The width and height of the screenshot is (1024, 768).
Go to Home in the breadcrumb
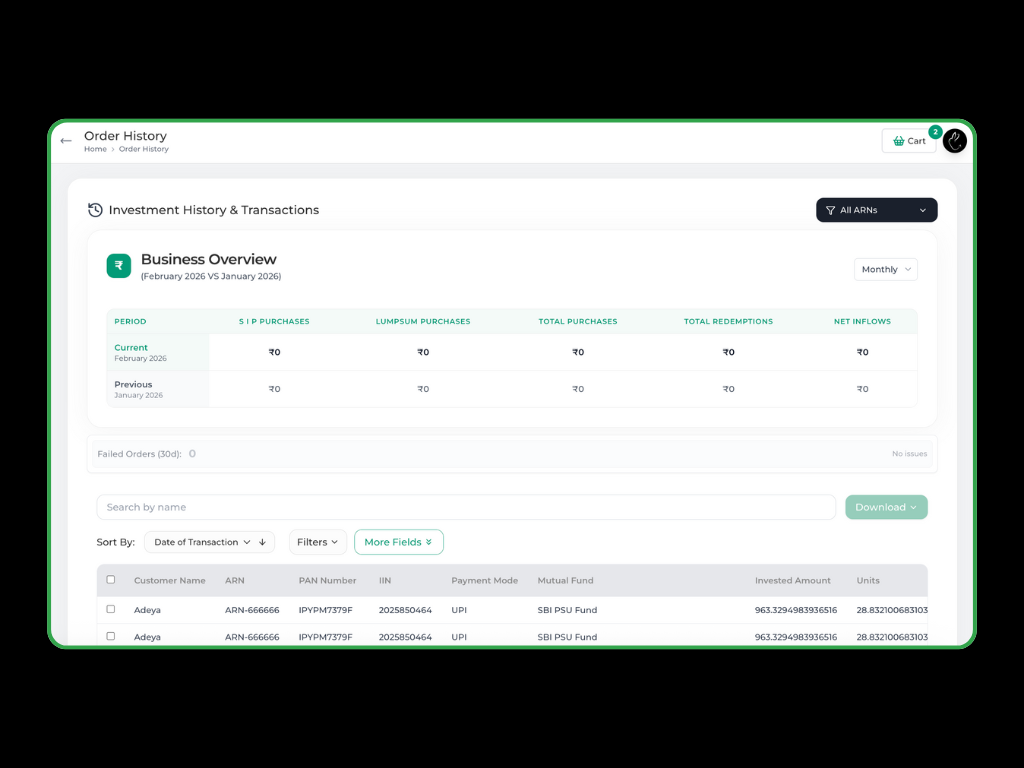tap(95, 149)
